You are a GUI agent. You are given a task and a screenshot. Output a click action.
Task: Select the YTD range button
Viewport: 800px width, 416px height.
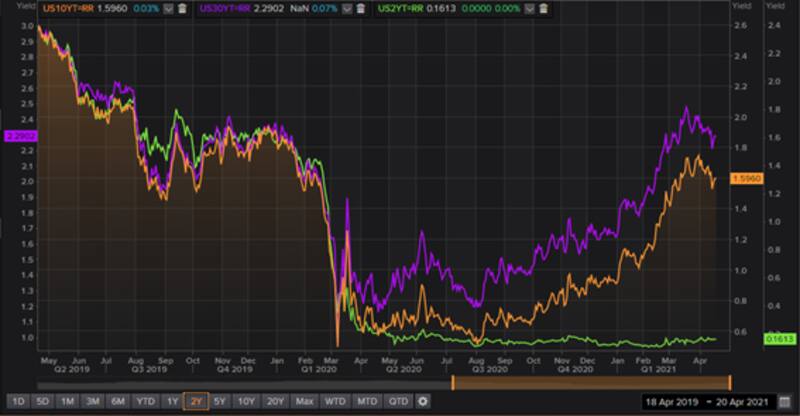click(143, 401)
